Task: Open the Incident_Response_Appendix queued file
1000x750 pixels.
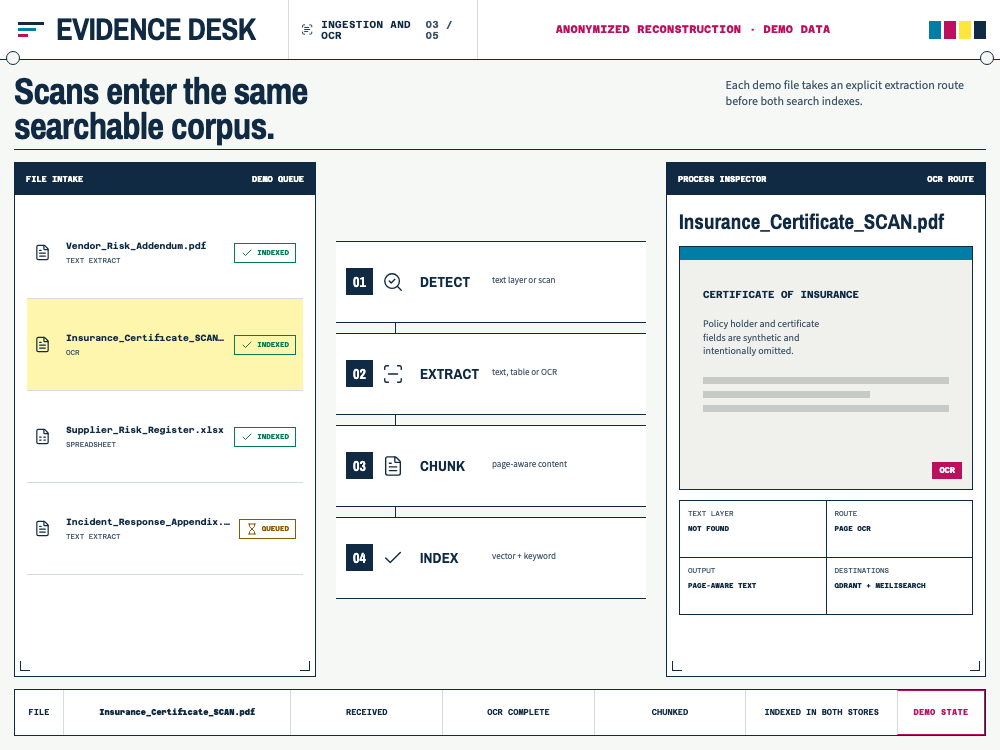Action: (x=165, y=529)
